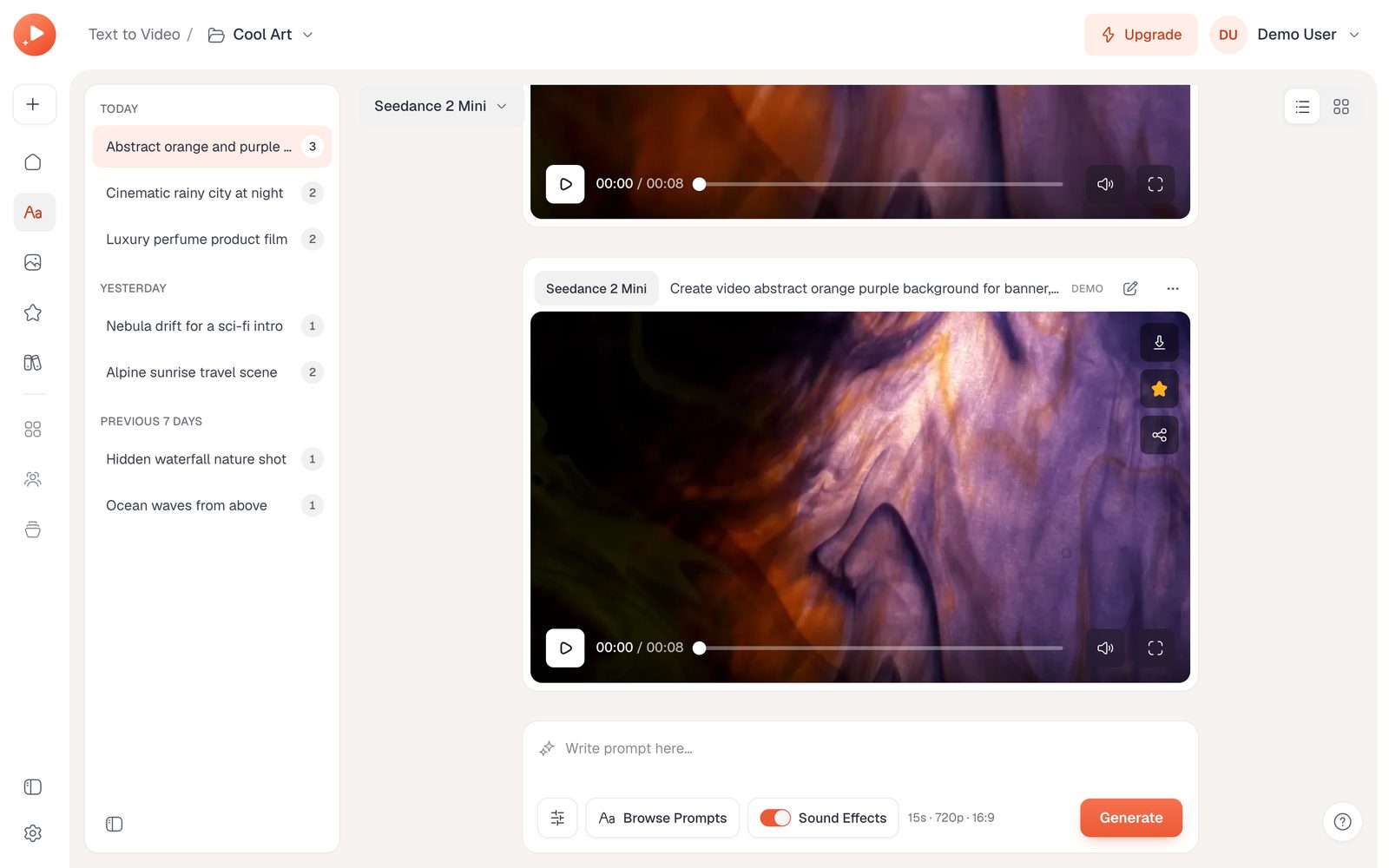Click the 15s · 720p · 16:9 settings text
This screenshot has height=868, width=1389.
coord(951,818)
